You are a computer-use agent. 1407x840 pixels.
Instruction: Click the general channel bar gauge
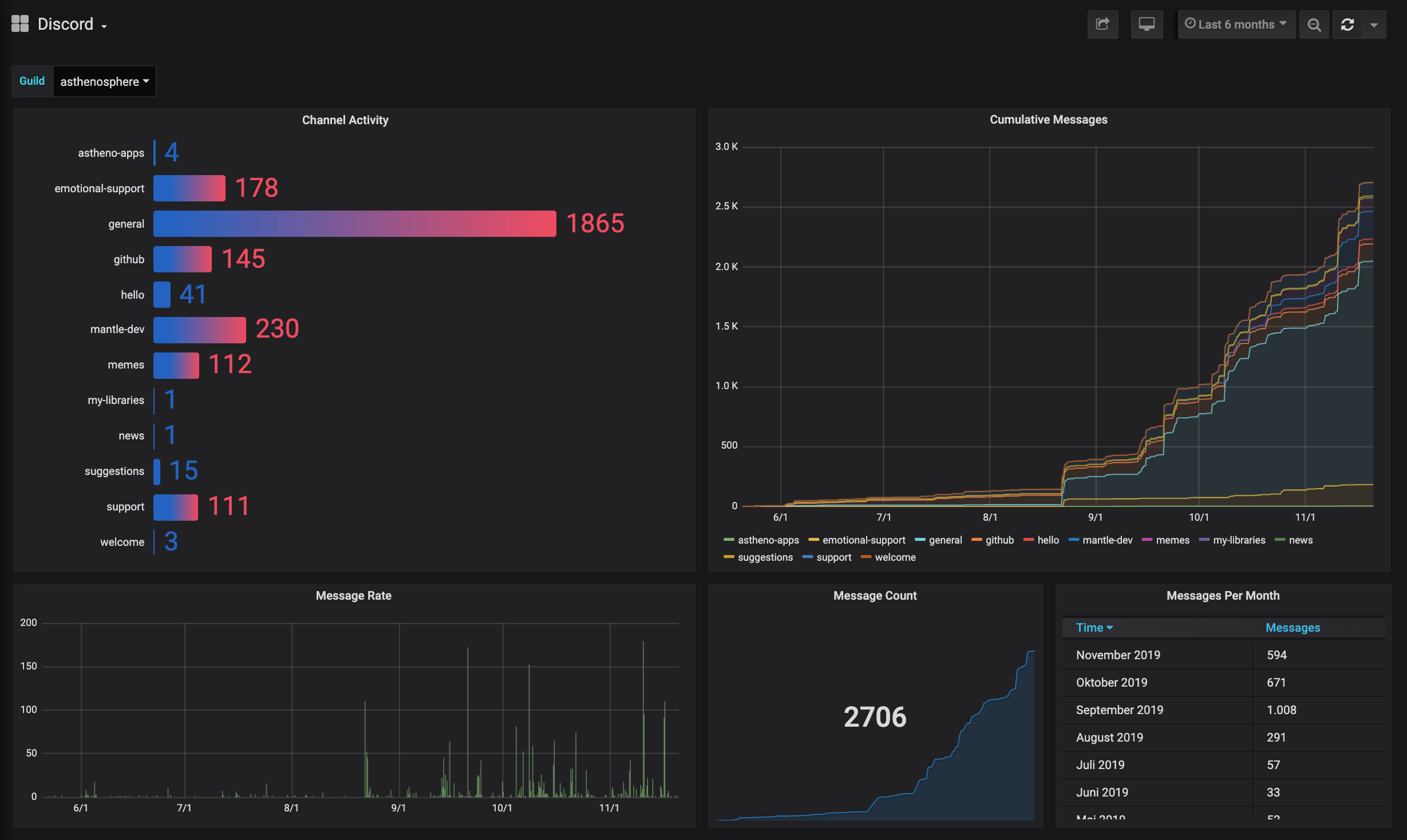pos(354,224)
